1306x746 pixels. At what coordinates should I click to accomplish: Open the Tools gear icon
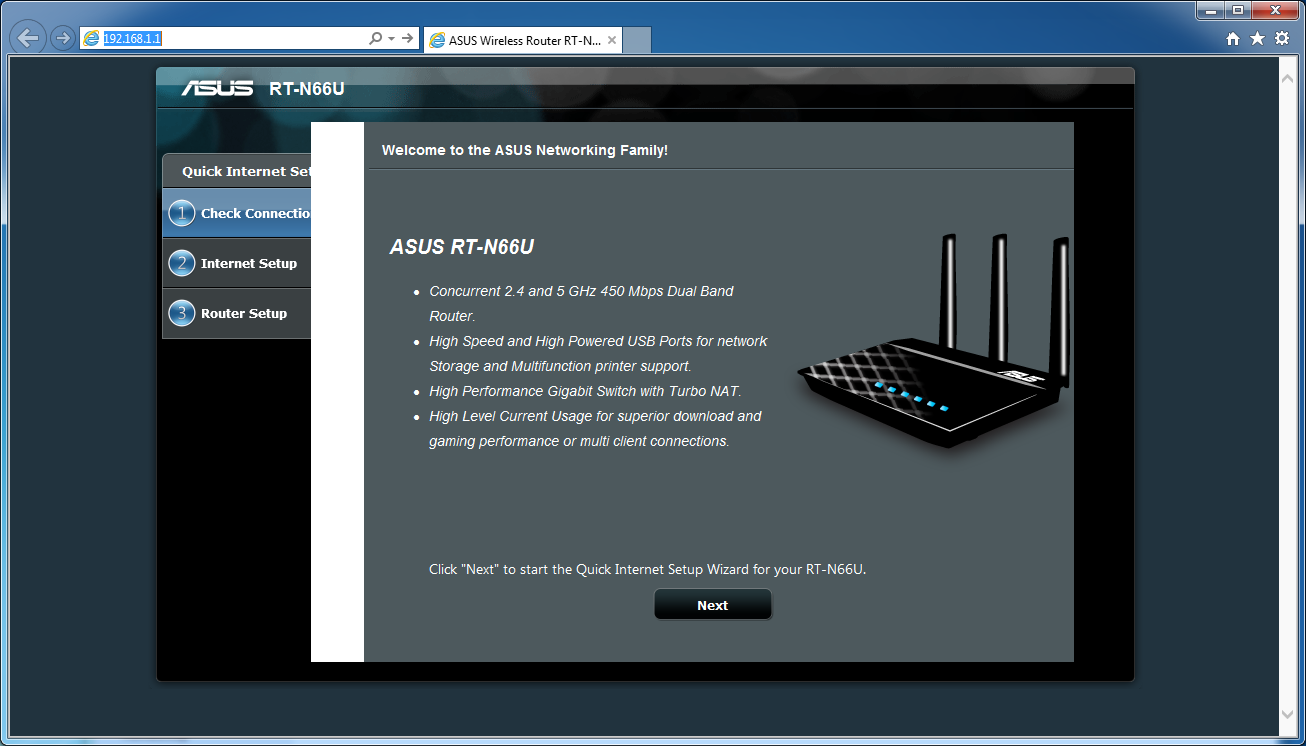pos(1282,39)
